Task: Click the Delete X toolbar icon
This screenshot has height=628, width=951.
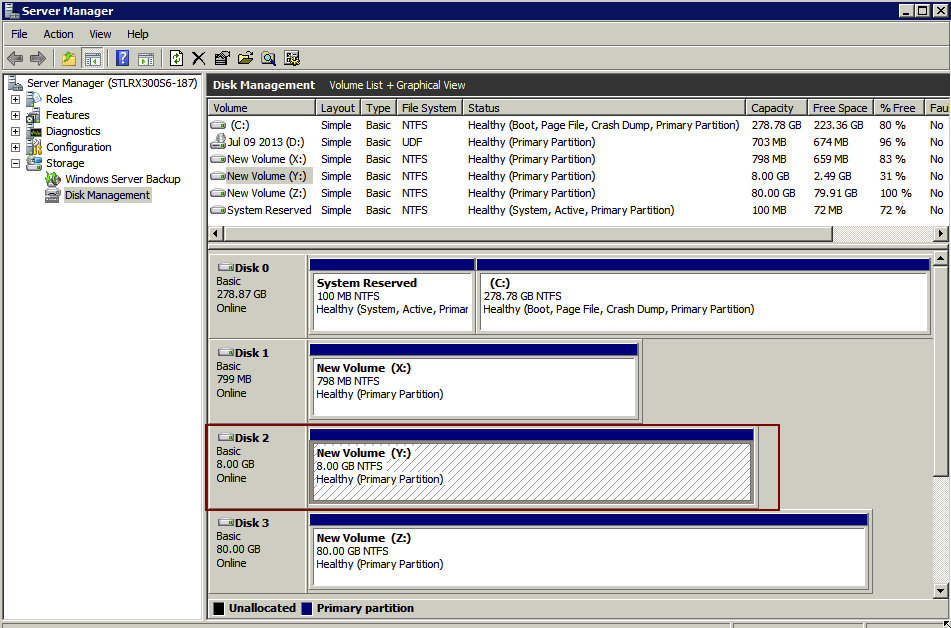Action: coord(199,58)
